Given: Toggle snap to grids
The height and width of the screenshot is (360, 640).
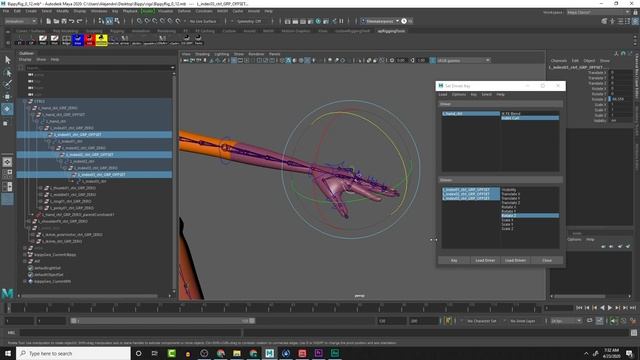Looking at the screenshot, I should point(139,21).
